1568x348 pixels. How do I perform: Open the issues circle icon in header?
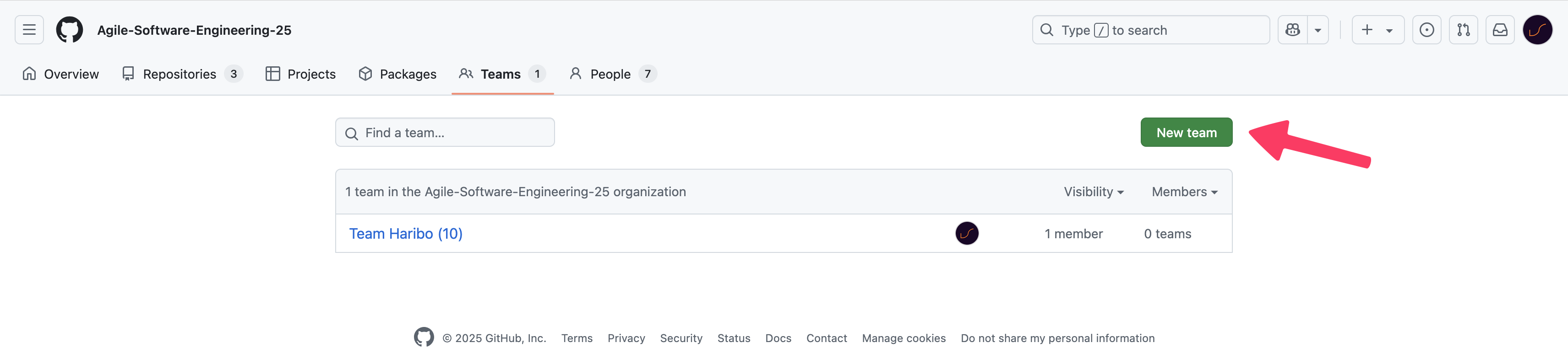1427,30
